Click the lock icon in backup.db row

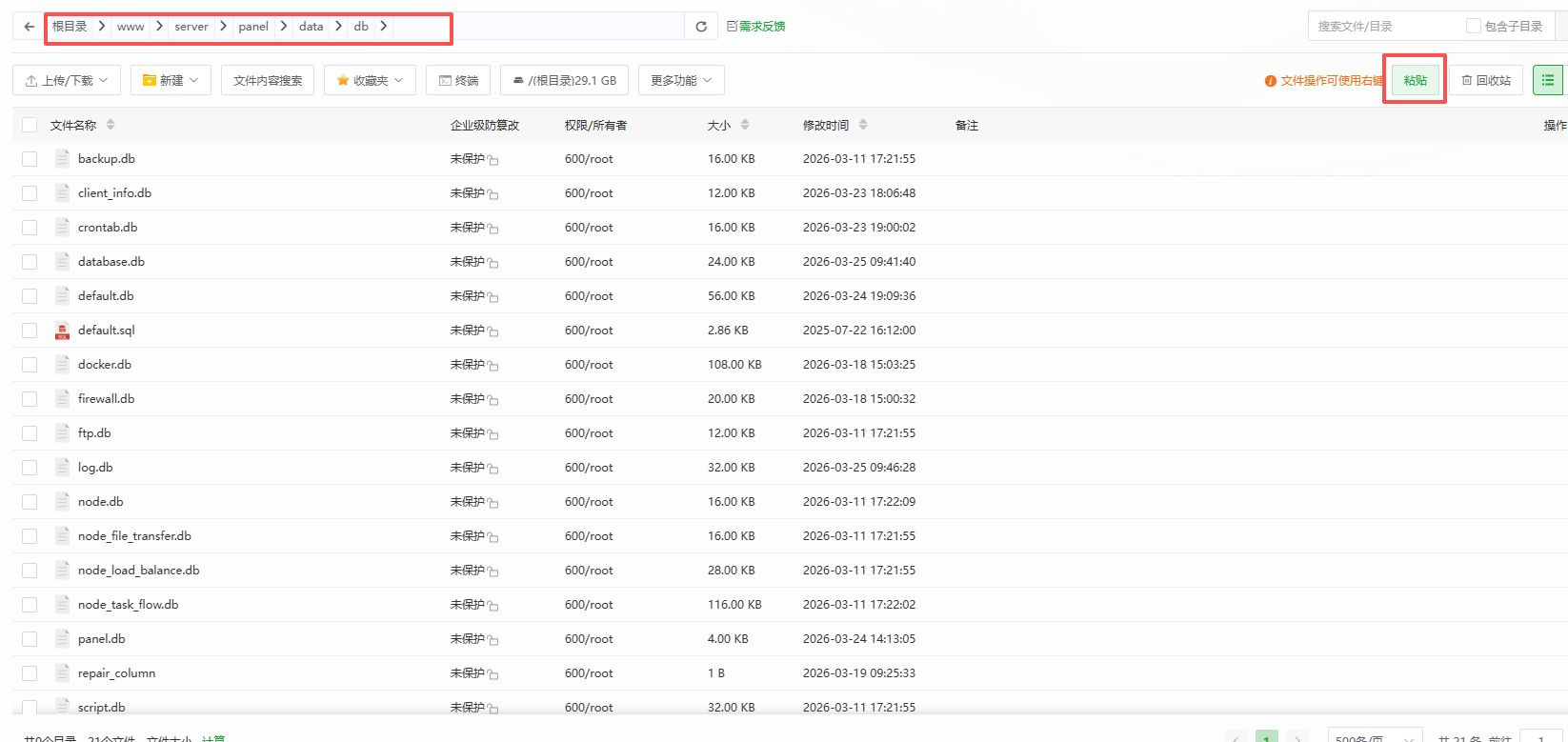pos(493,160)
